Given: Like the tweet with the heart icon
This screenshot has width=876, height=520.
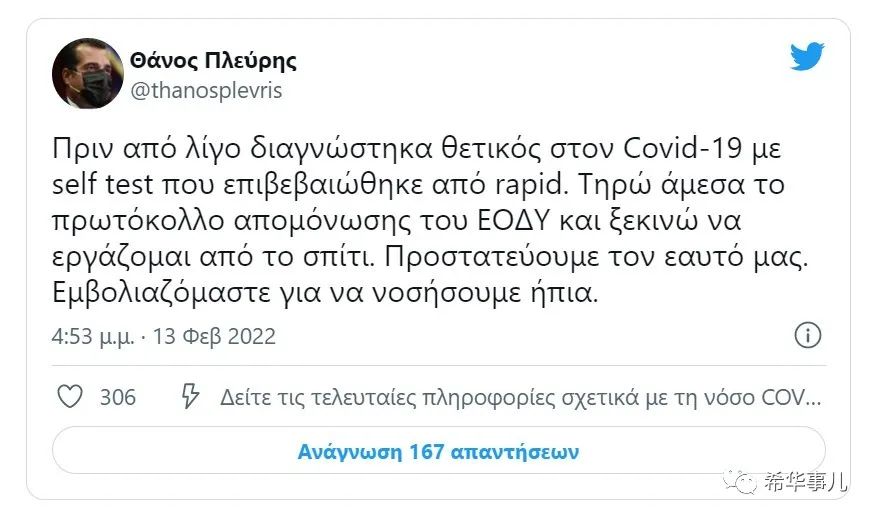Looking at the screenshot, I should [x=70, y=397].
